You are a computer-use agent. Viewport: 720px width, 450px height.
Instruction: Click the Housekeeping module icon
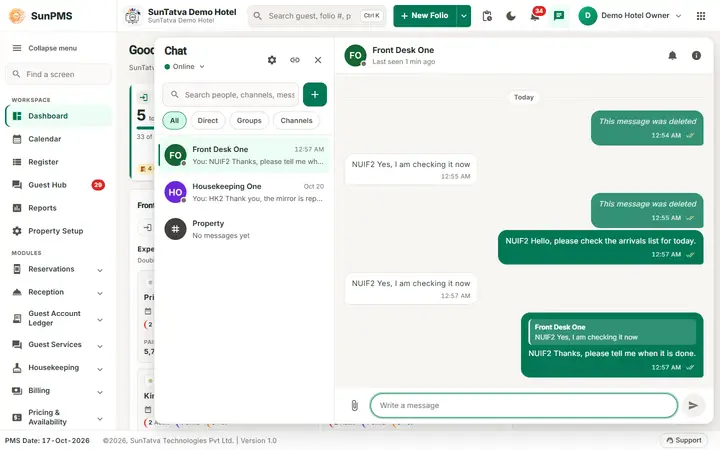point(17,368)
